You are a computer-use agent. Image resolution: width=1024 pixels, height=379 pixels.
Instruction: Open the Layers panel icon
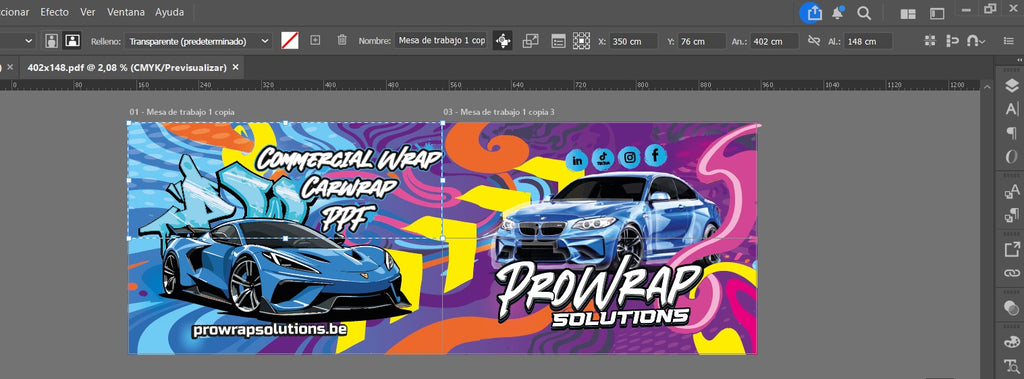click(x=1012, y=86)
